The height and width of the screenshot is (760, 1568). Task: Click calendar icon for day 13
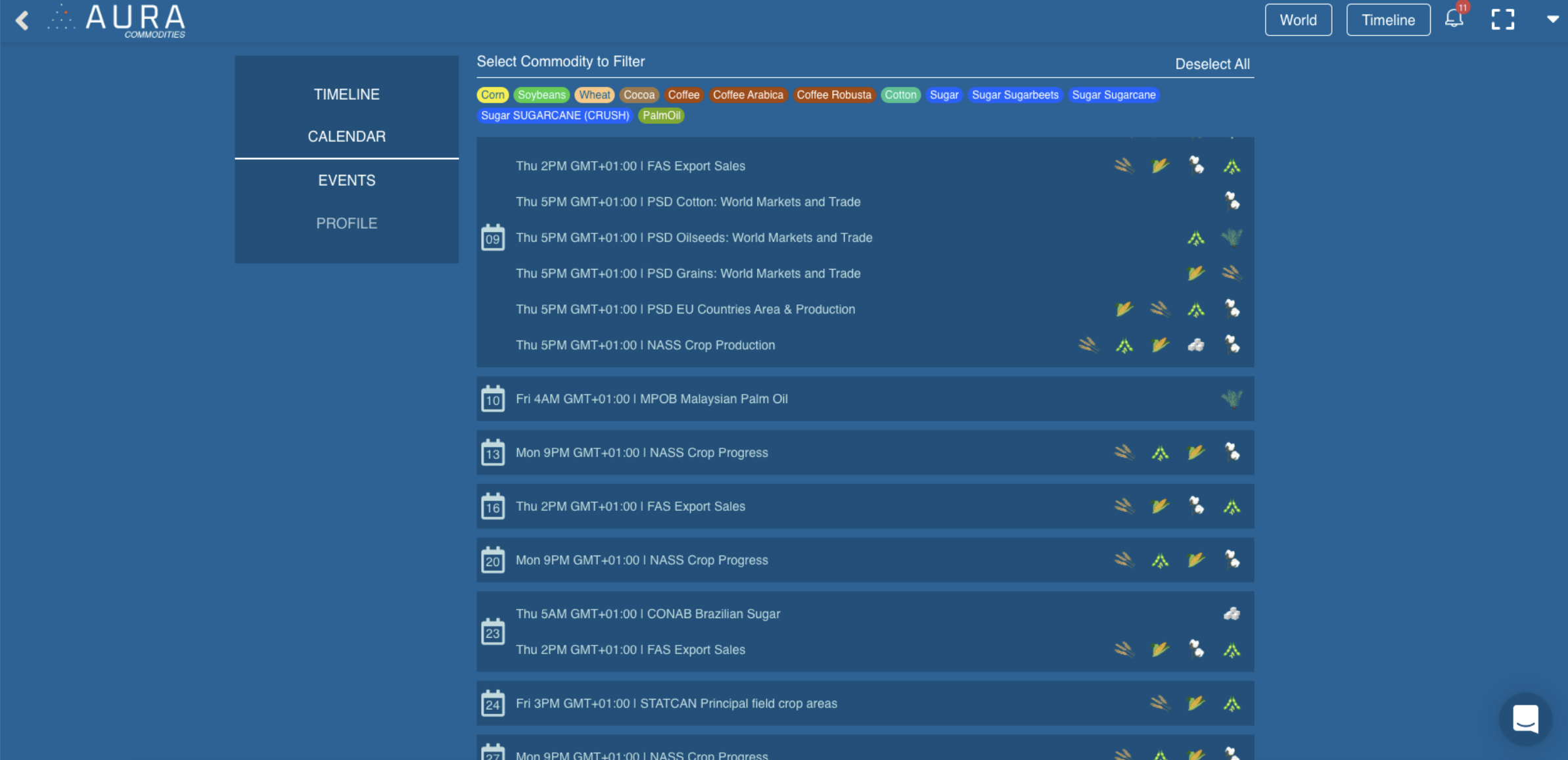[x=493, y=452]
